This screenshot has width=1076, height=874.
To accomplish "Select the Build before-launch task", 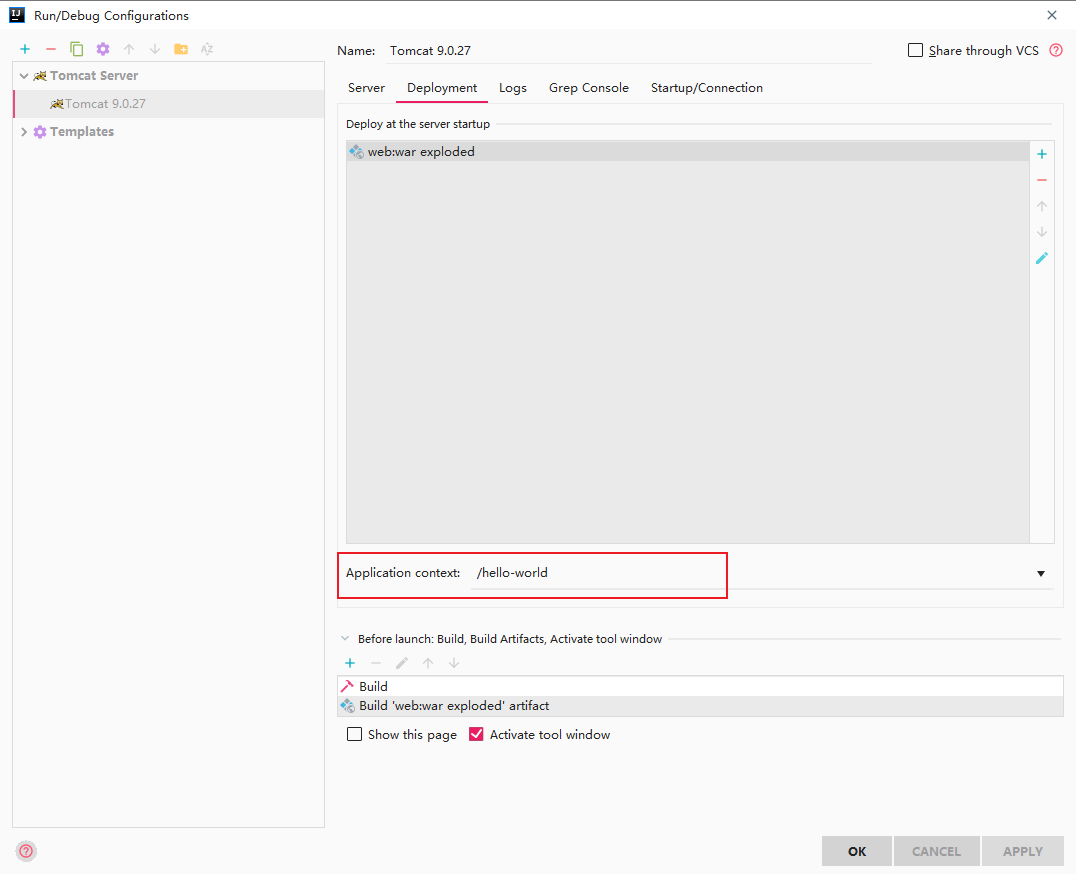I will point(700,687).
